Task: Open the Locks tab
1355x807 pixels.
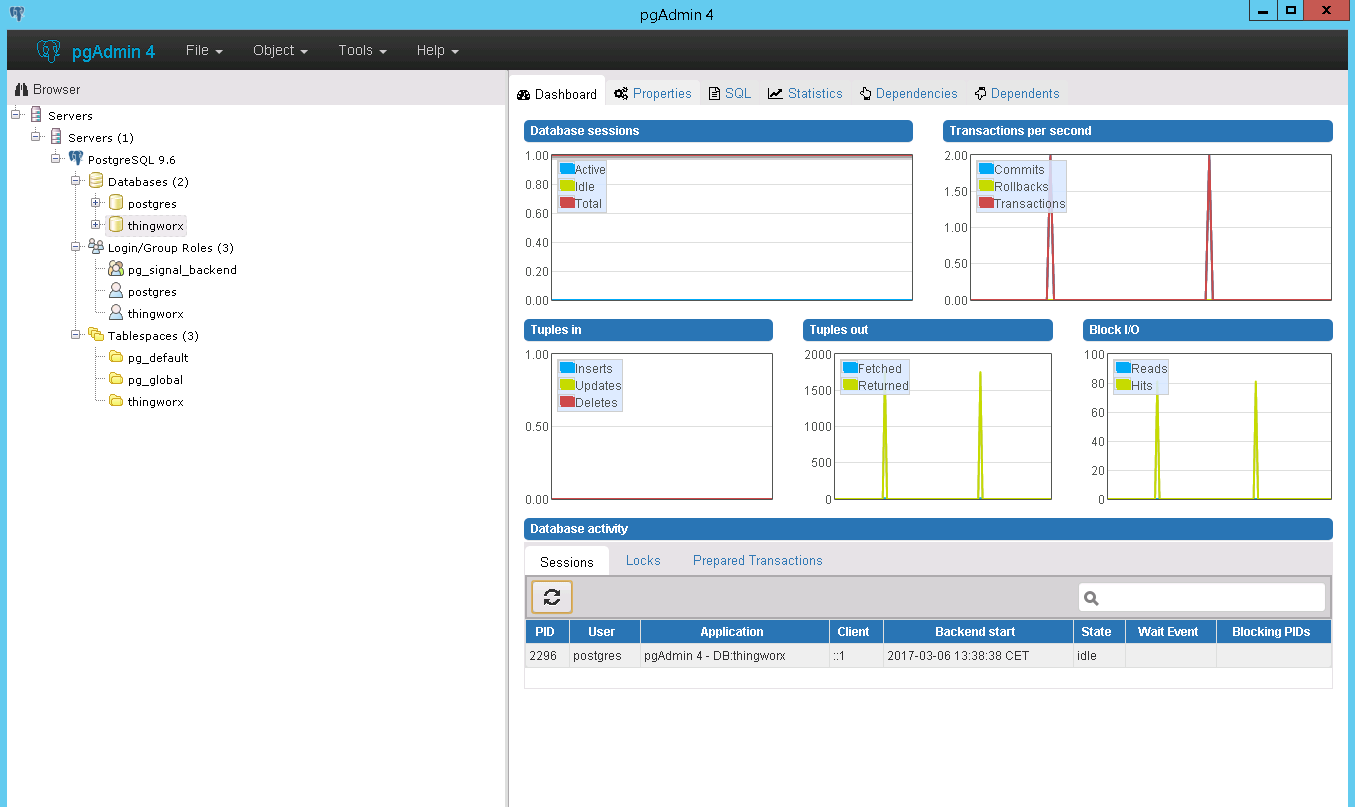Action: point(643,560)
